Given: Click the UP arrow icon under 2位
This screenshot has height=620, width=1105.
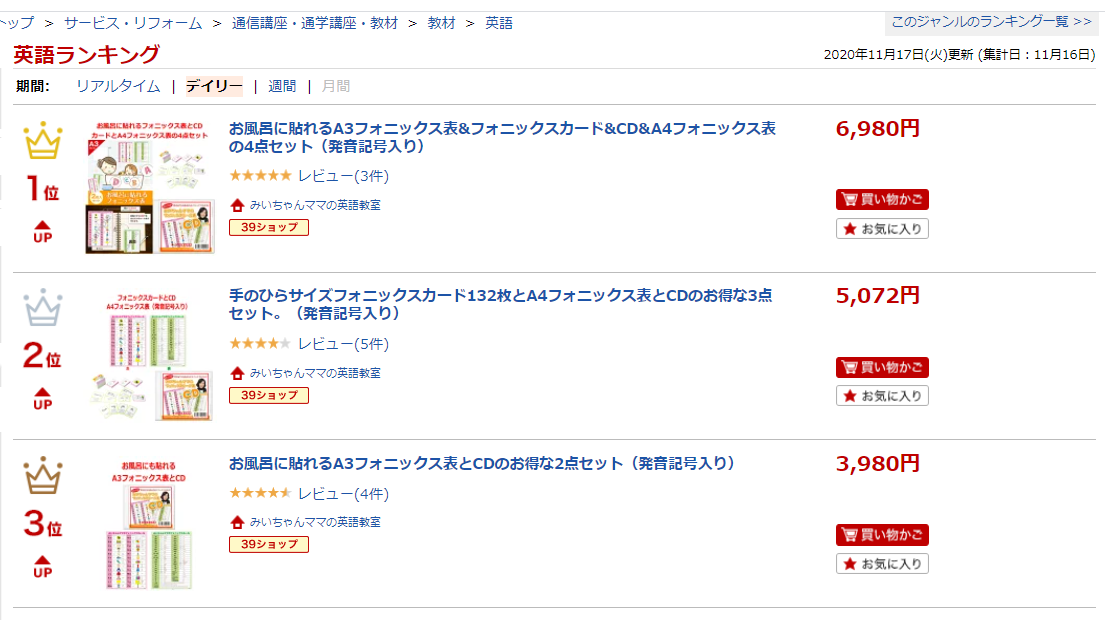Looking at the screenshot, I should pos(43,399).
